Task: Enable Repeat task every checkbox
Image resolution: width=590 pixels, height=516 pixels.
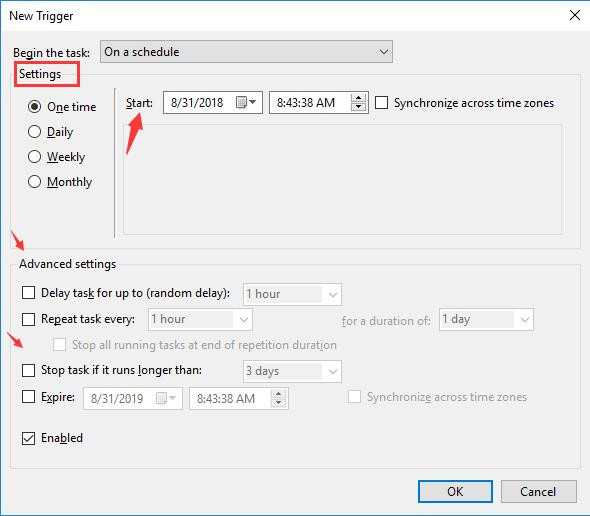Action: (28, 319)
